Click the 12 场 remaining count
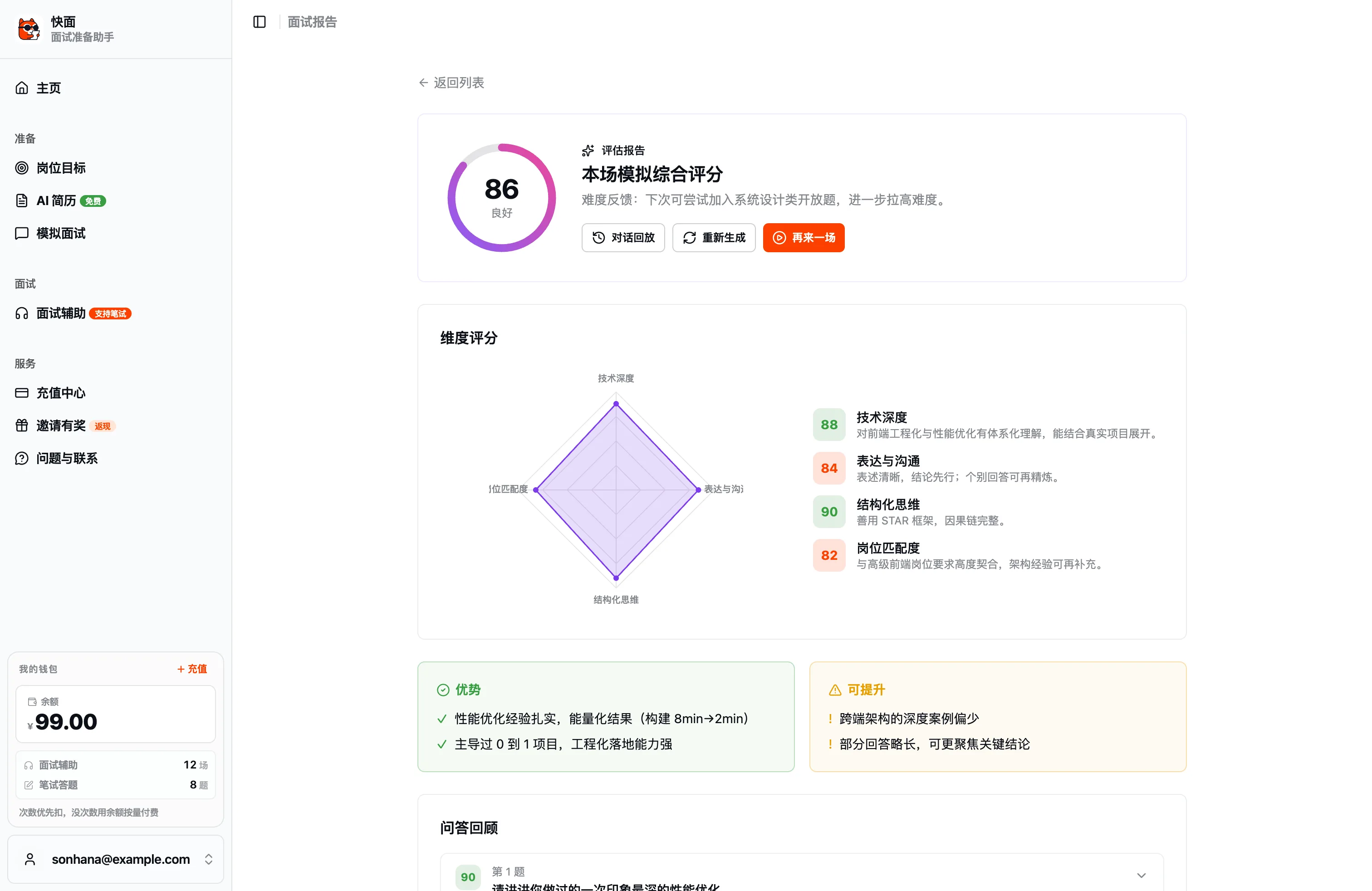The image size is (1372, 891). [196, 765]
